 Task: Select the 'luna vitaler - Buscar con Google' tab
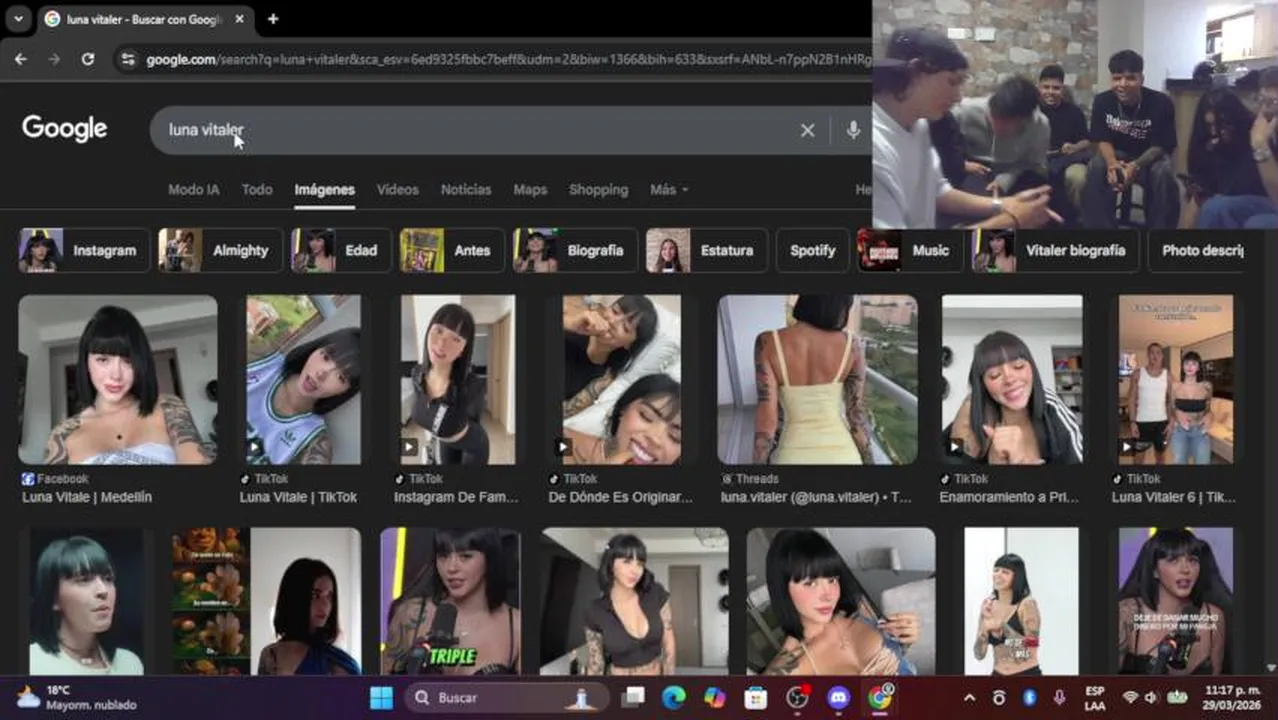144,19
